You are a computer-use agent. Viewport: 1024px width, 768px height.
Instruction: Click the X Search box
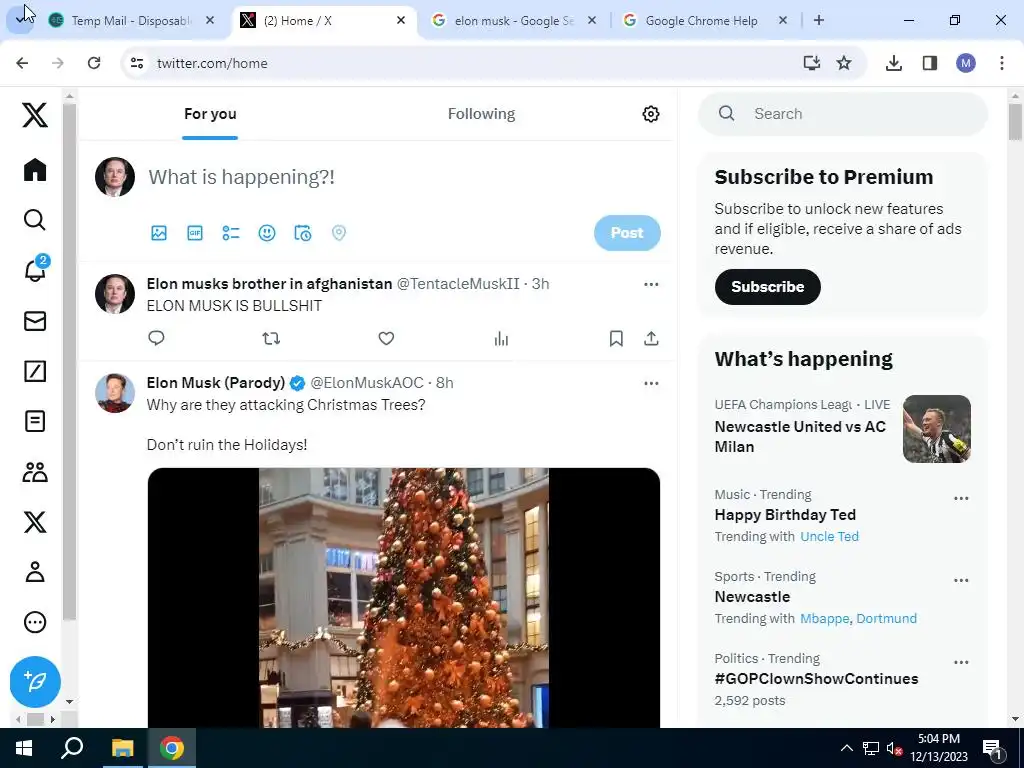click(x=843, y=114)
